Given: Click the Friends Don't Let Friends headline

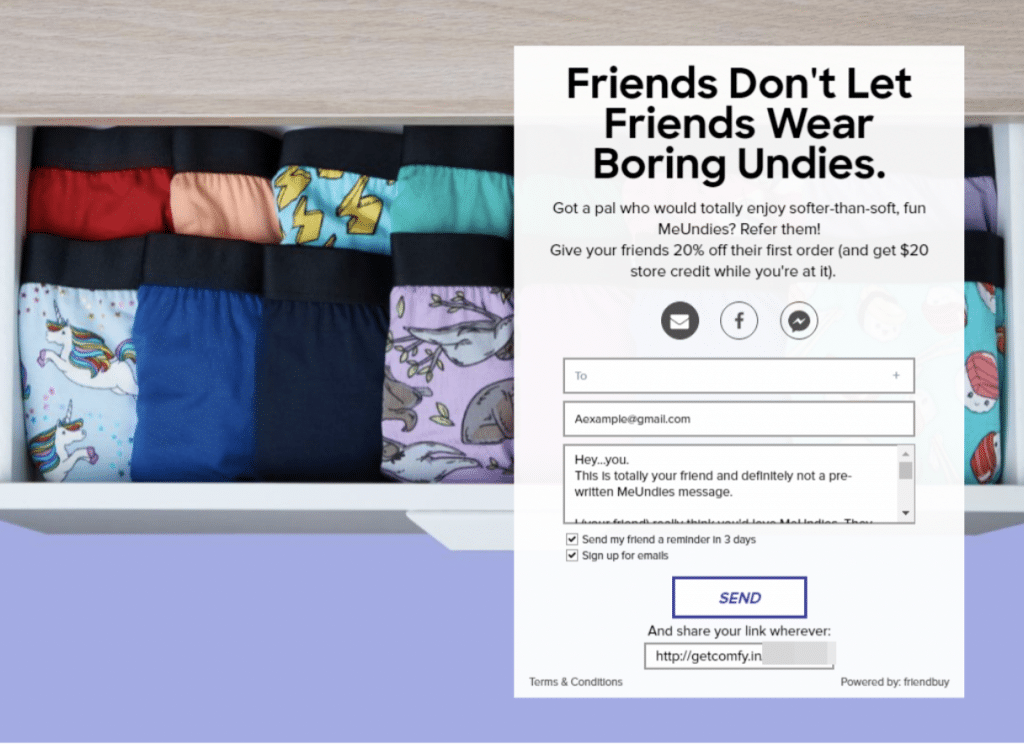Looking at the screenshot, I should tap(739, 123).
